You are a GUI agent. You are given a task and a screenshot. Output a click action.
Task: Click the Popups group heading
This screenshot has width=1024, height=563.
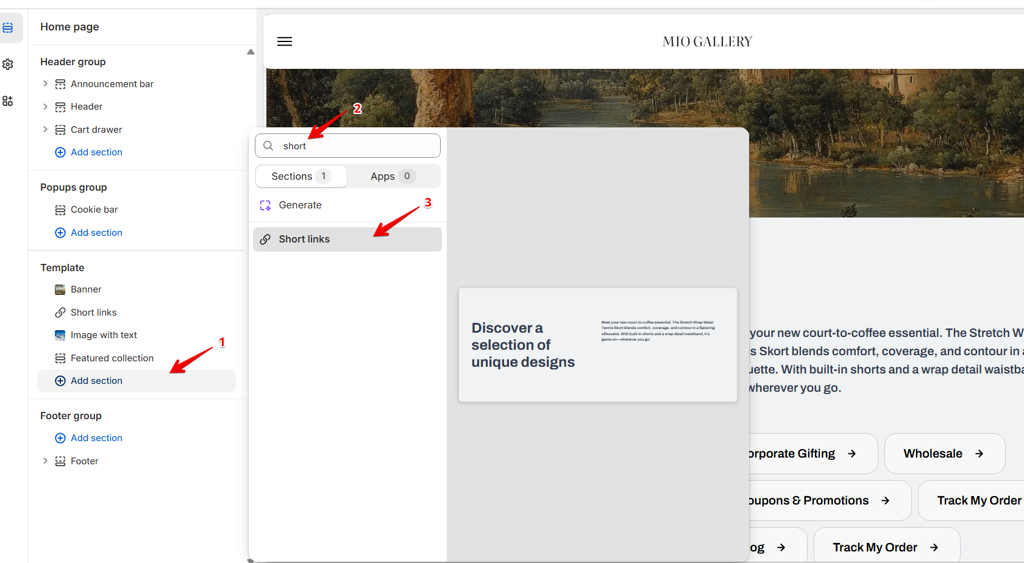(x=73, y=187)
